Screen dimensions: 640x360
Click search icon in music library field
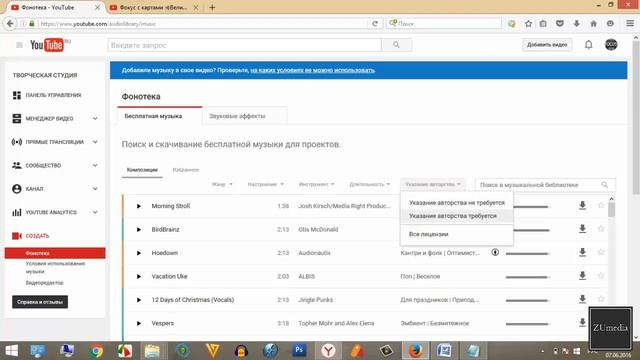point(605,185)
